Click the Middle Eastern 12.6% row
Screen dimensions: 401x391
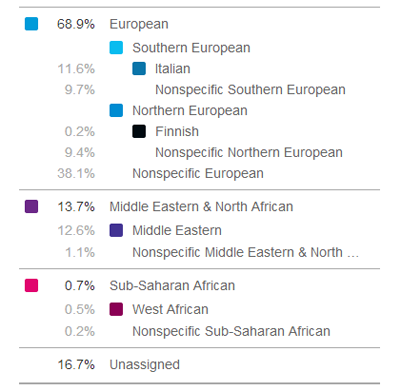pos(199,230)
